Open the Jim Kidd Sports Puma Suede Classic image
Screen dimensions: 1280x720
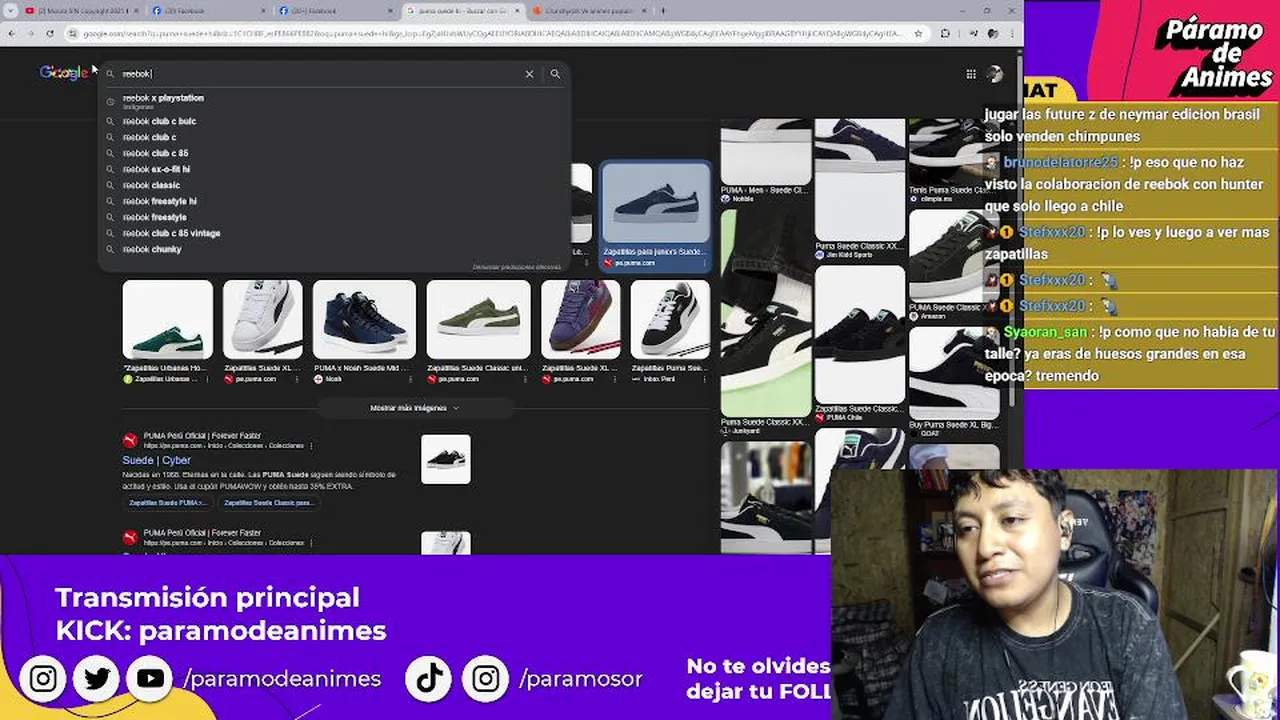coord(859,180)
